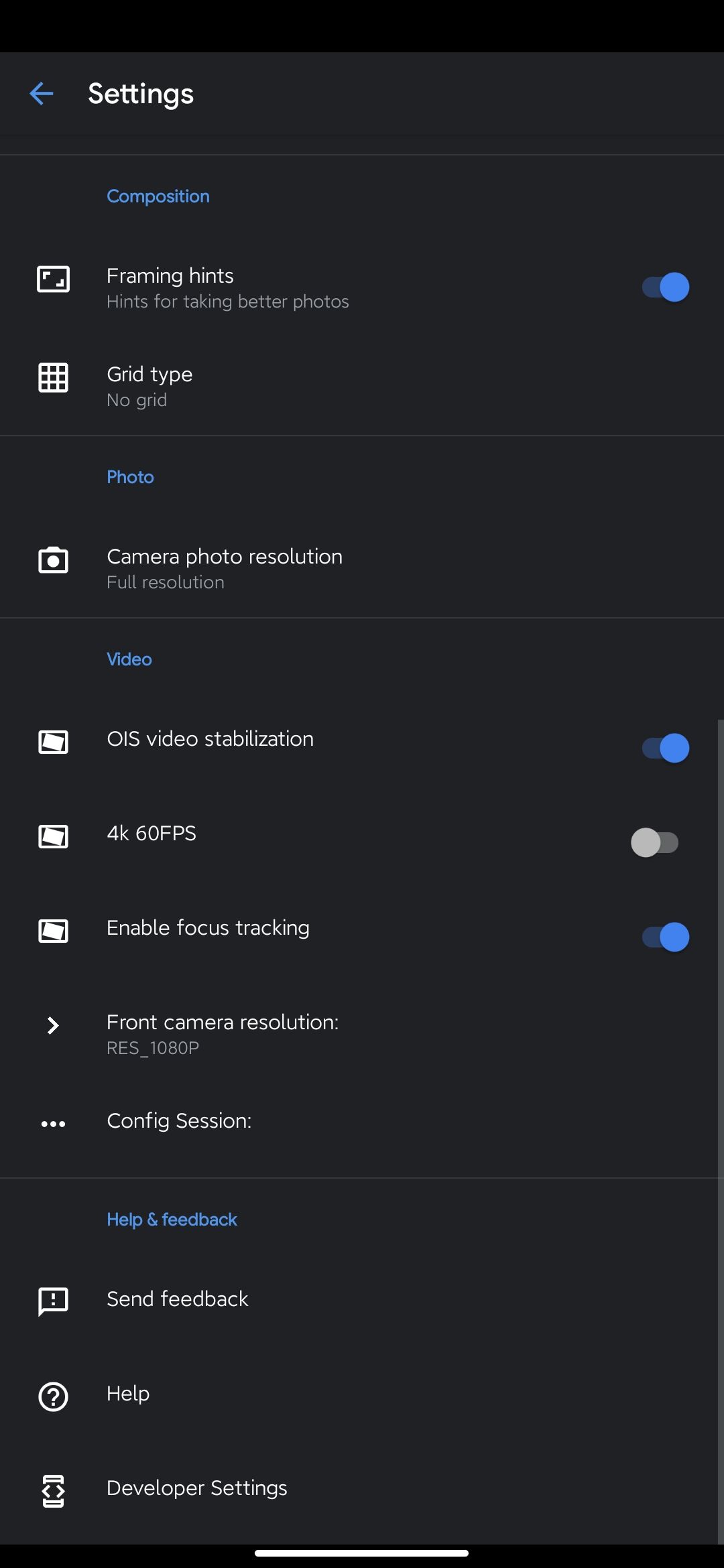Tap the back arrow in Settings header

click(x=42, y=94)
